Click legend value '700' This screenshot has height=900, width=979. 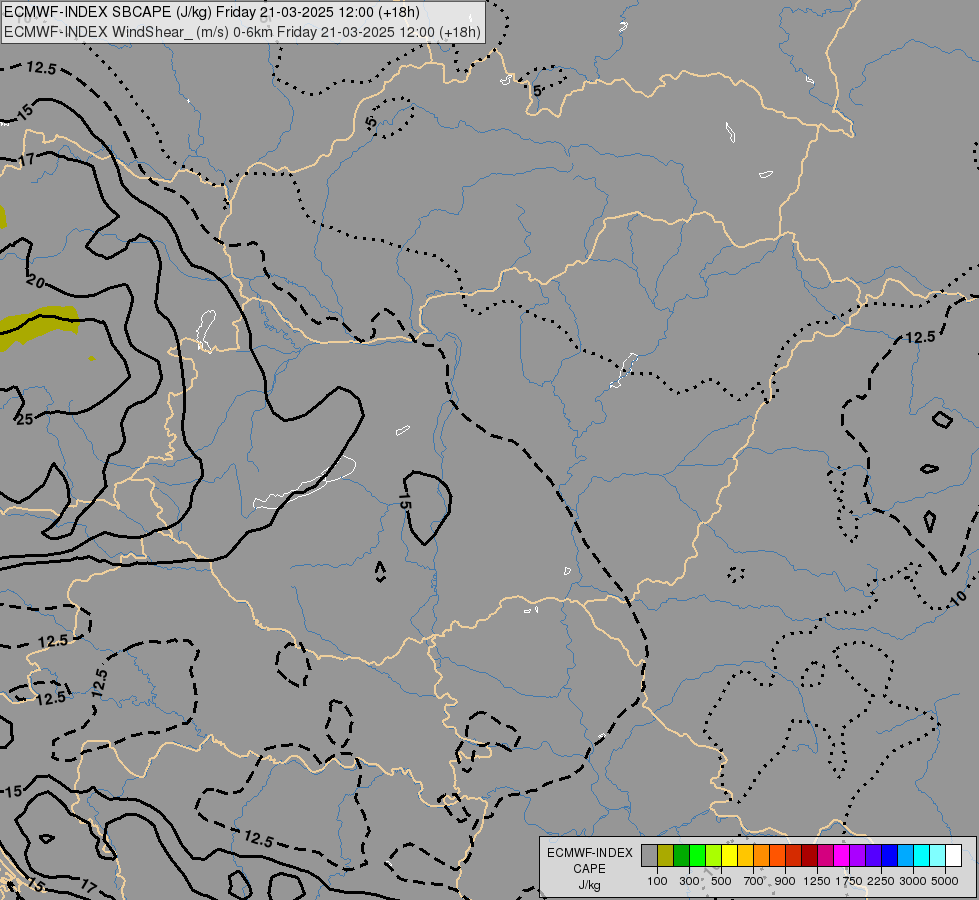point(754,881)
